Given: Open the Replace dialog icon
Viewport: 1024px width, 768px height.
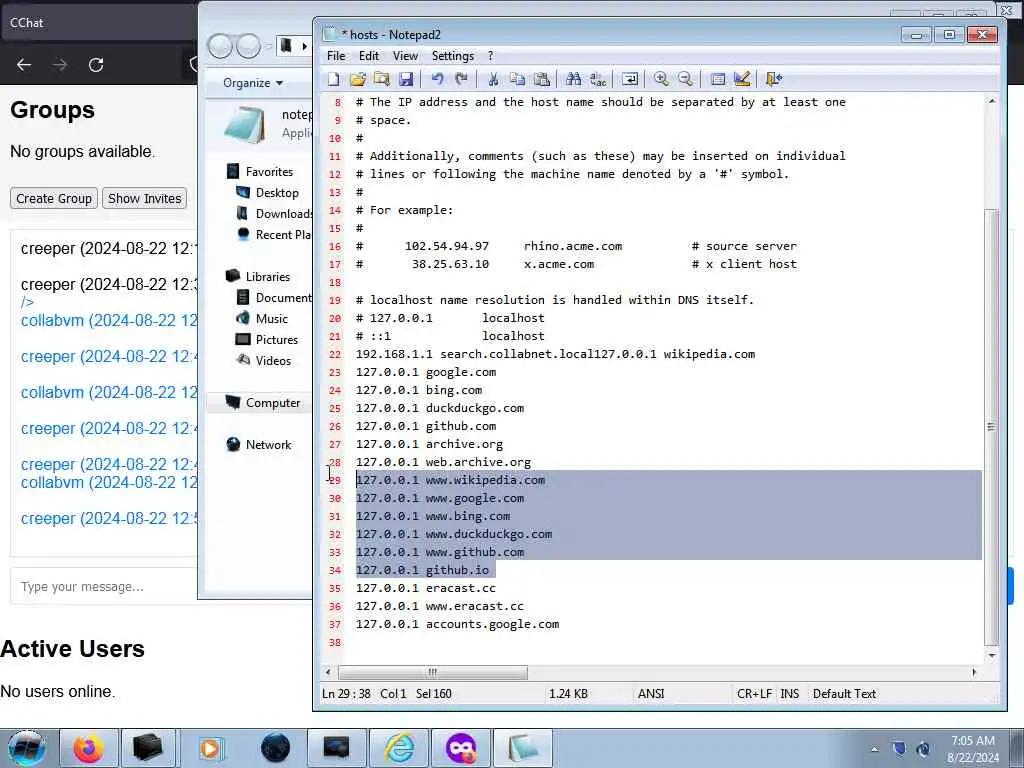Looking at the screenshot, I should [598, 79].
